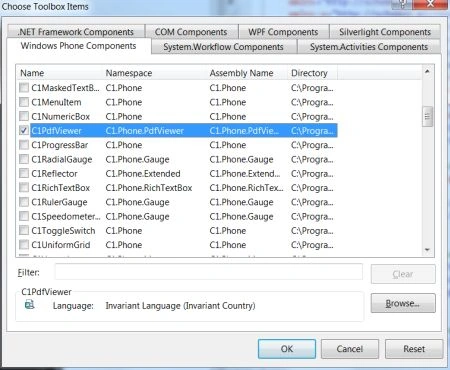This screenshot has width=450, height=370.
Task: Sort by Directory column header
Action: [x=312, y=73]
